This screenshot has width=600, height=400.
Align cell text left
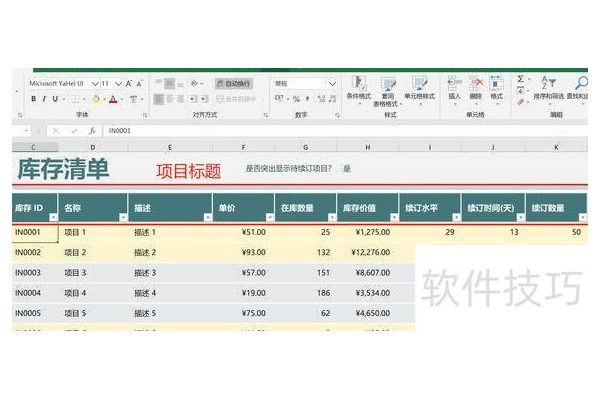tap(159, 99)
